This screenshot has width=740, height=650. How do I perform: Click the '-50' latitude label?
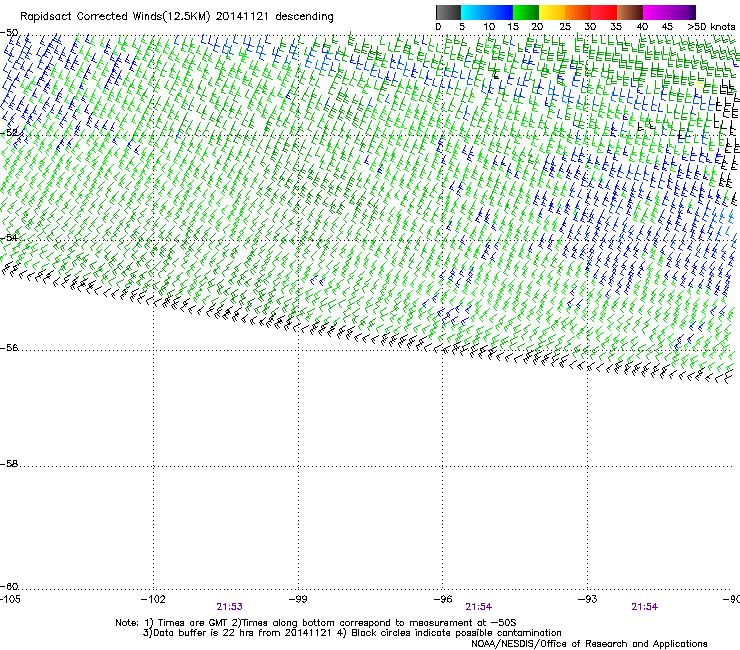pyautogui.click(x=9, y=33)
